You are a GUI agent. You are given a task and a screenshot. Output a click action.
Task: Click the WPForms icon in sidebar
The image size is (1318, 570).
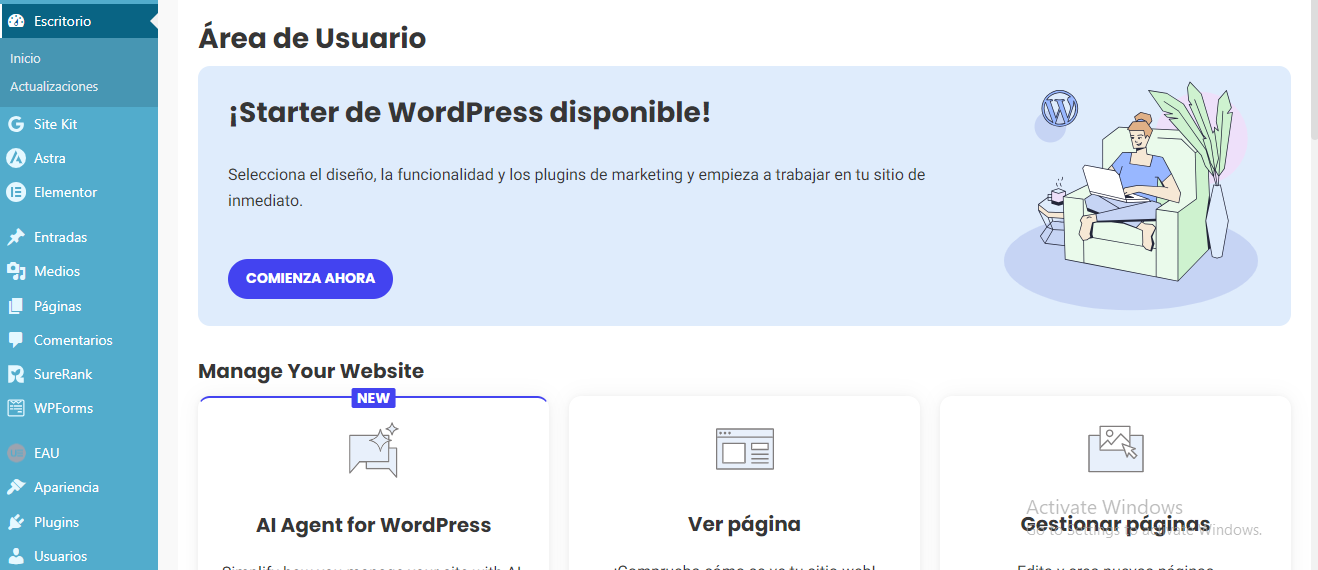pyautogui.click(x=15, y=408)
